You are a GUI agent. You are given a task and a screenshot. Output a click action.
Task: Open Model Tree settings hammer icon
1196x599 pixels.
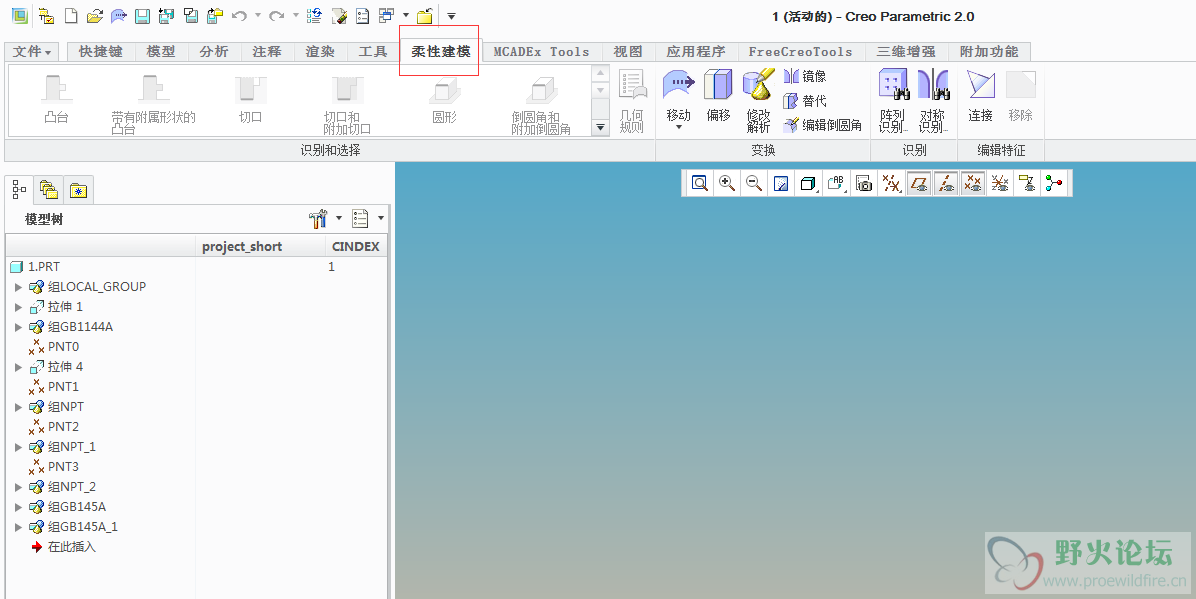317,219
